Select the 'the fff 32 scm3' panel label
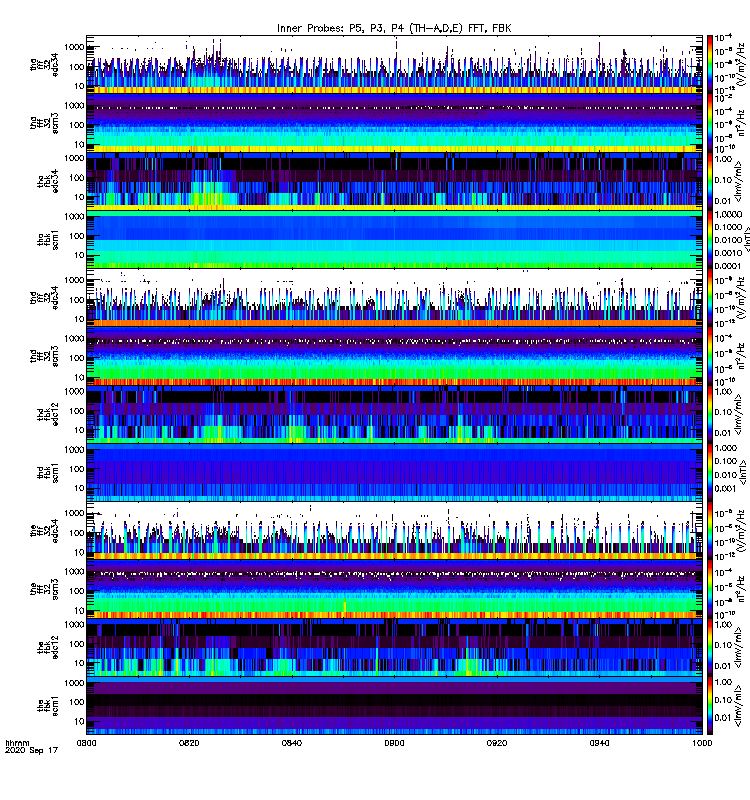750x800 pixels. [44, 590]
